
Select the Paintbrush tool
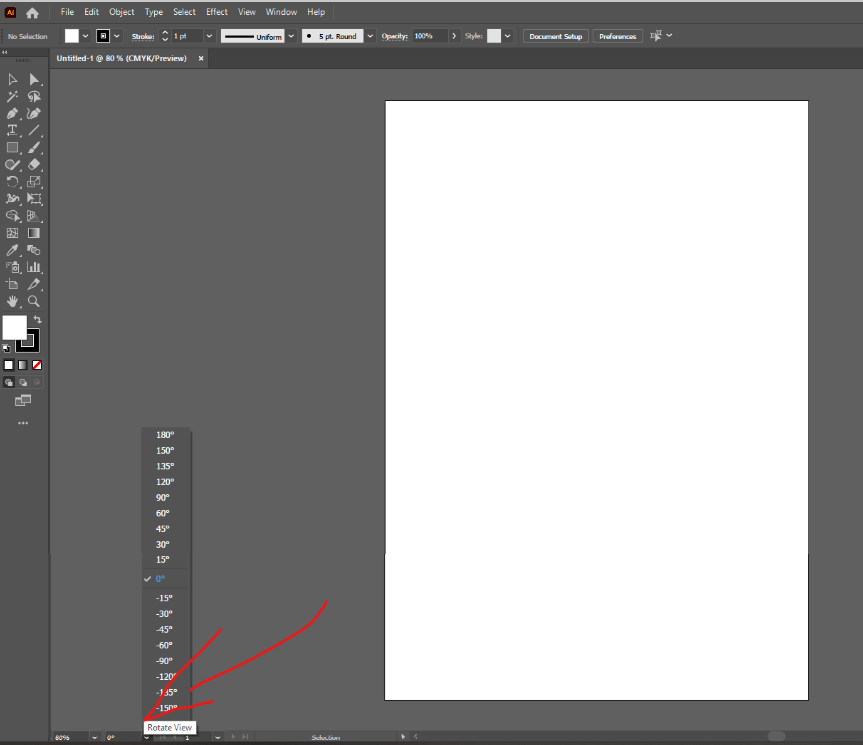click(34, 148)
